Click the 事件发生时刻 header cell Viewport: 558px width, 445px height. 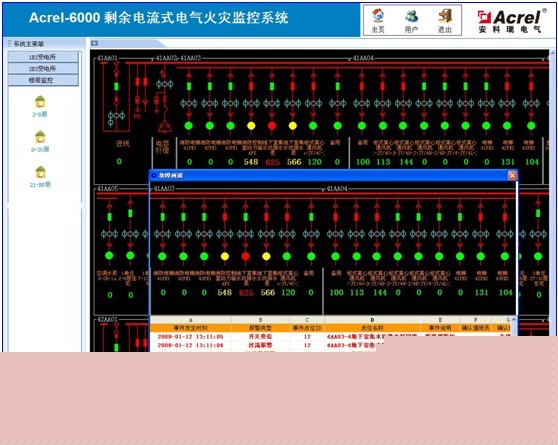191,328
